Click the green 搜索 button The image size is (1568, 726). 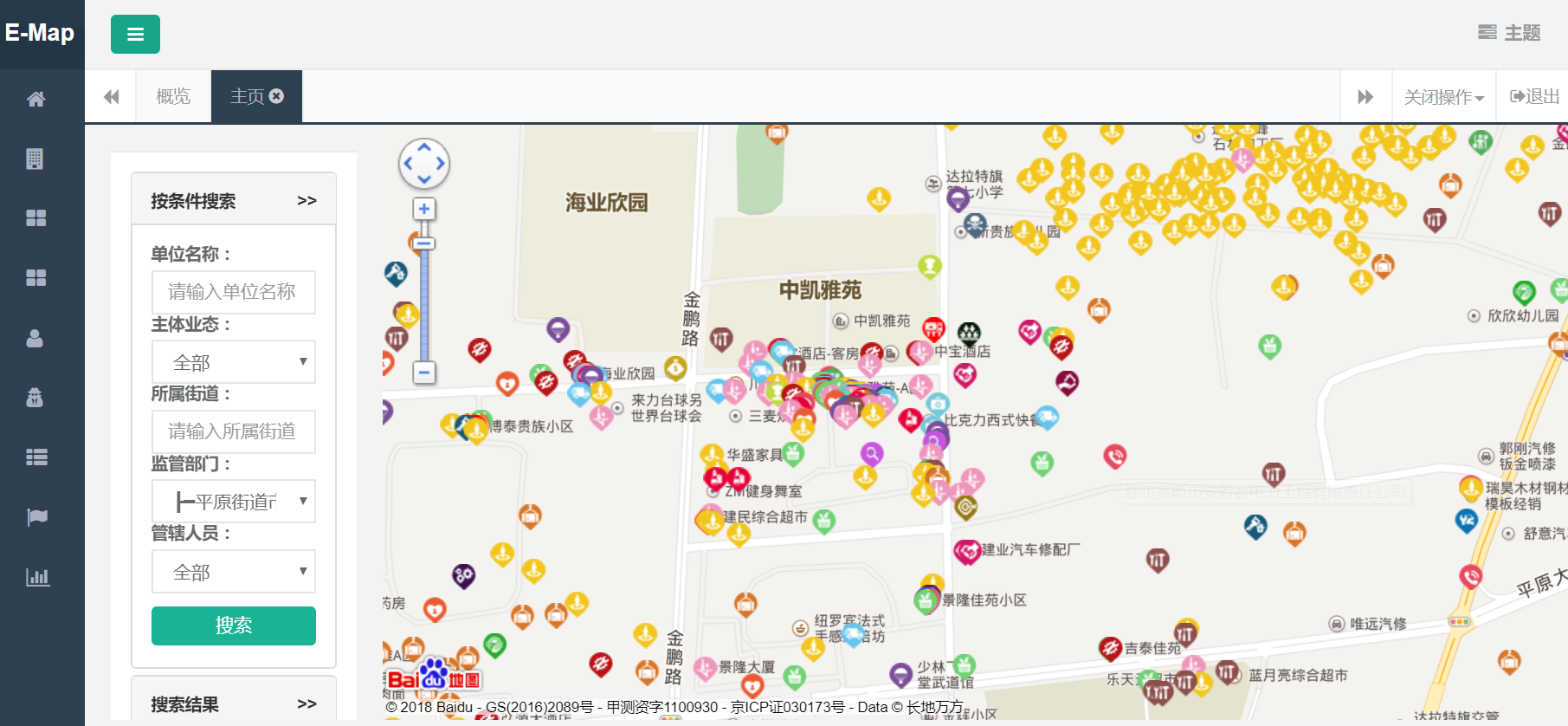click(233, 626)
